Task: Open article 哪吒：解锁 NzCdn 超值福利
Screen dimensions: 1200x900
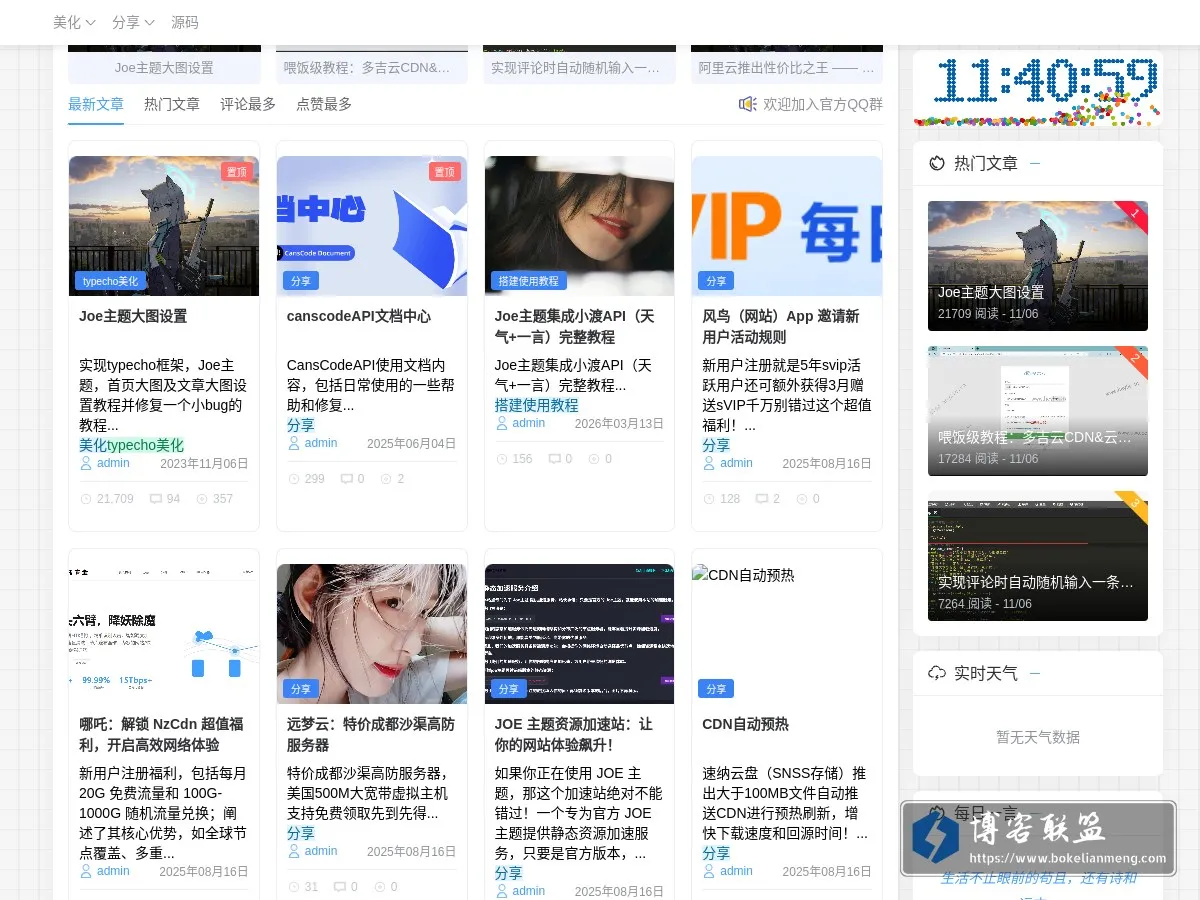Action: tap(163, 734)
